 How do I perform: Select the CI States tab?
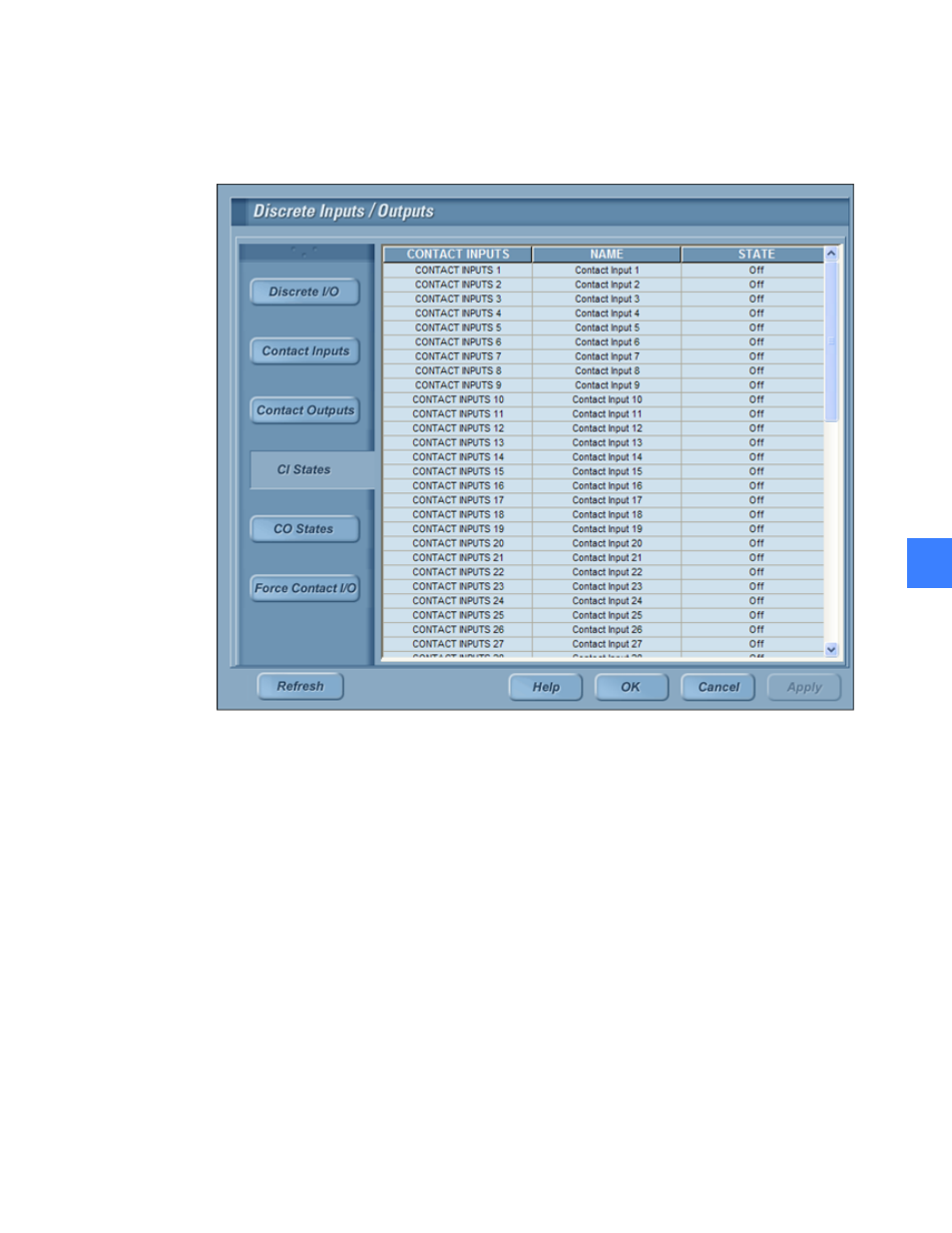[x=311, y=469]
